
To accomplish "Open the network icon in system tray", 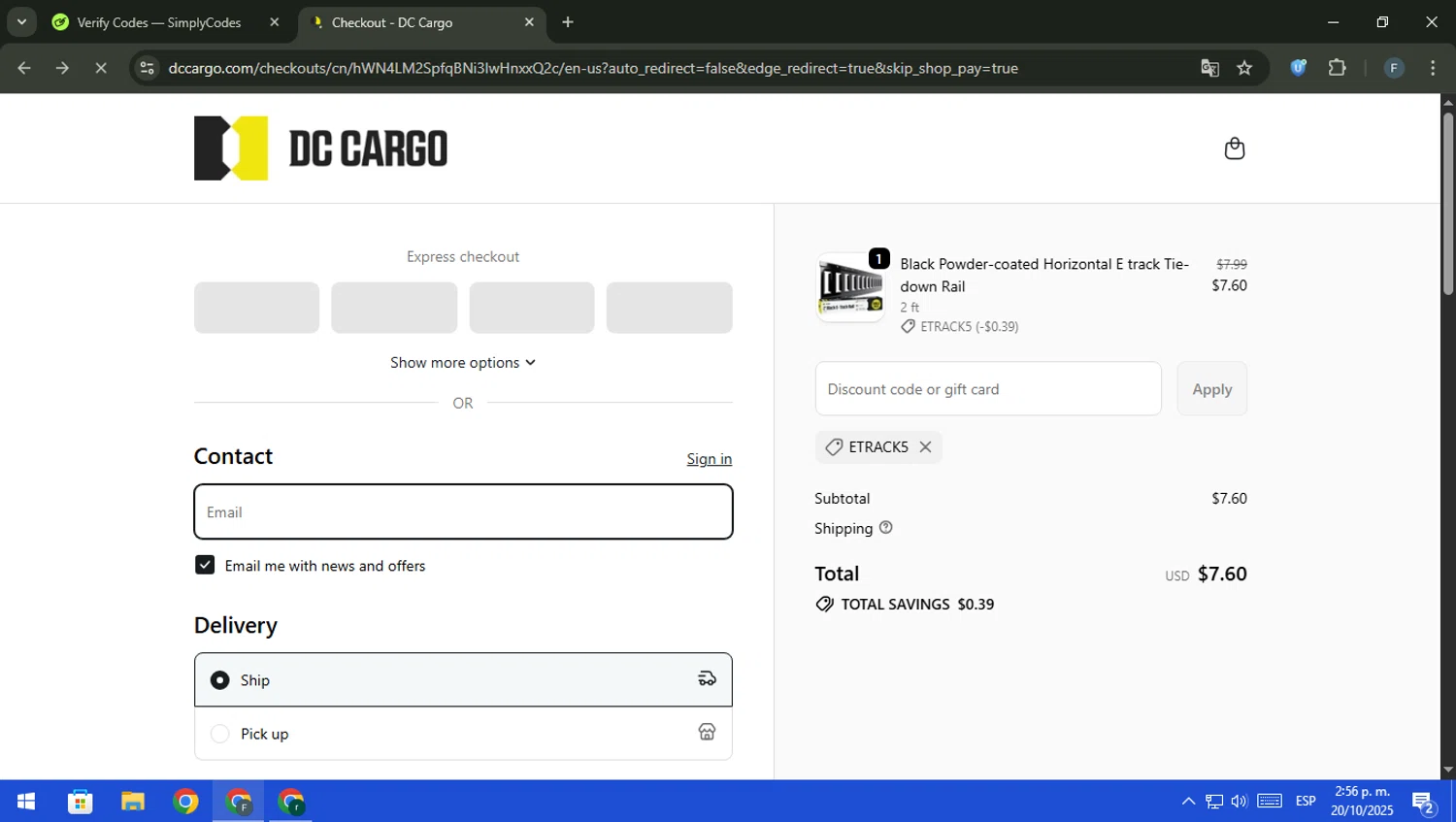I will coord(1214,802).
